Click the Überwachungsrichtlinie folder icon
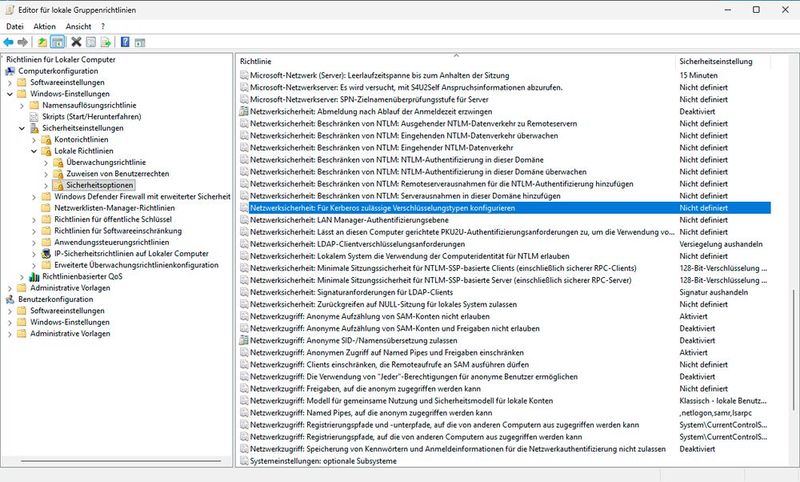800x482 pixels. [59, 163]
